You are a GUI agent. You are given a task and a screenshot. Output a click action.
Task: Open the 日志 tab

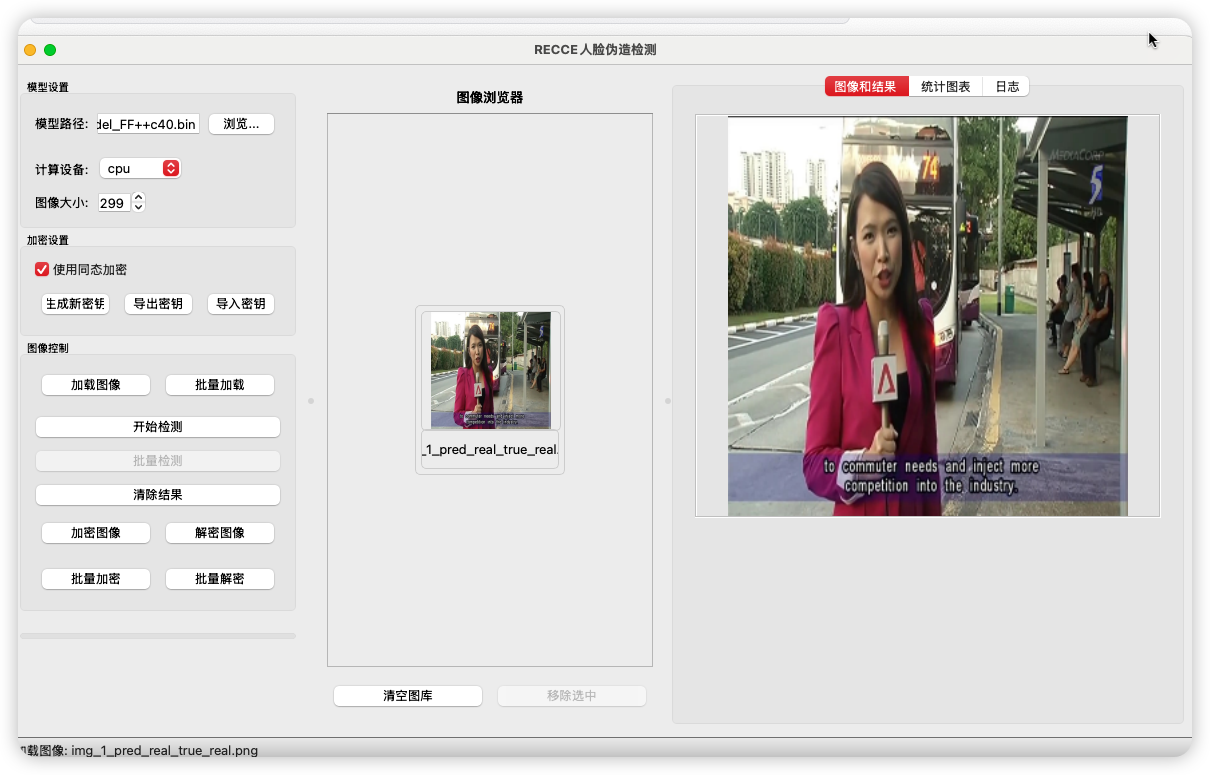point(1007,87)
